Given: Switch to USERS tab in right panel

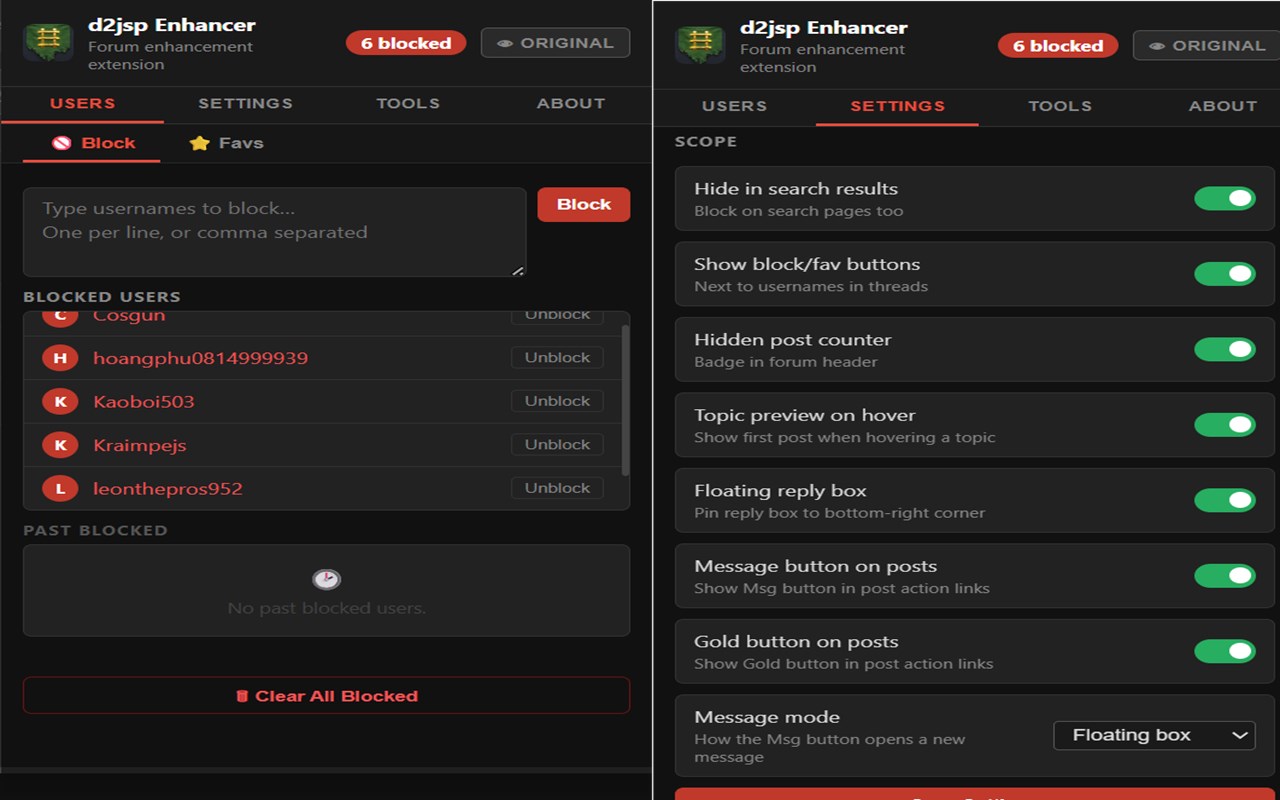Looking at the screenshot, I should click(x=734, y=106).
